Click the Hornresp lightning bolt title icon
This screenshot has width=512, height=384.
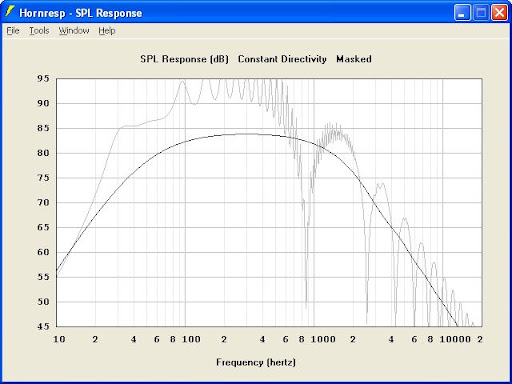click(10, 12)
